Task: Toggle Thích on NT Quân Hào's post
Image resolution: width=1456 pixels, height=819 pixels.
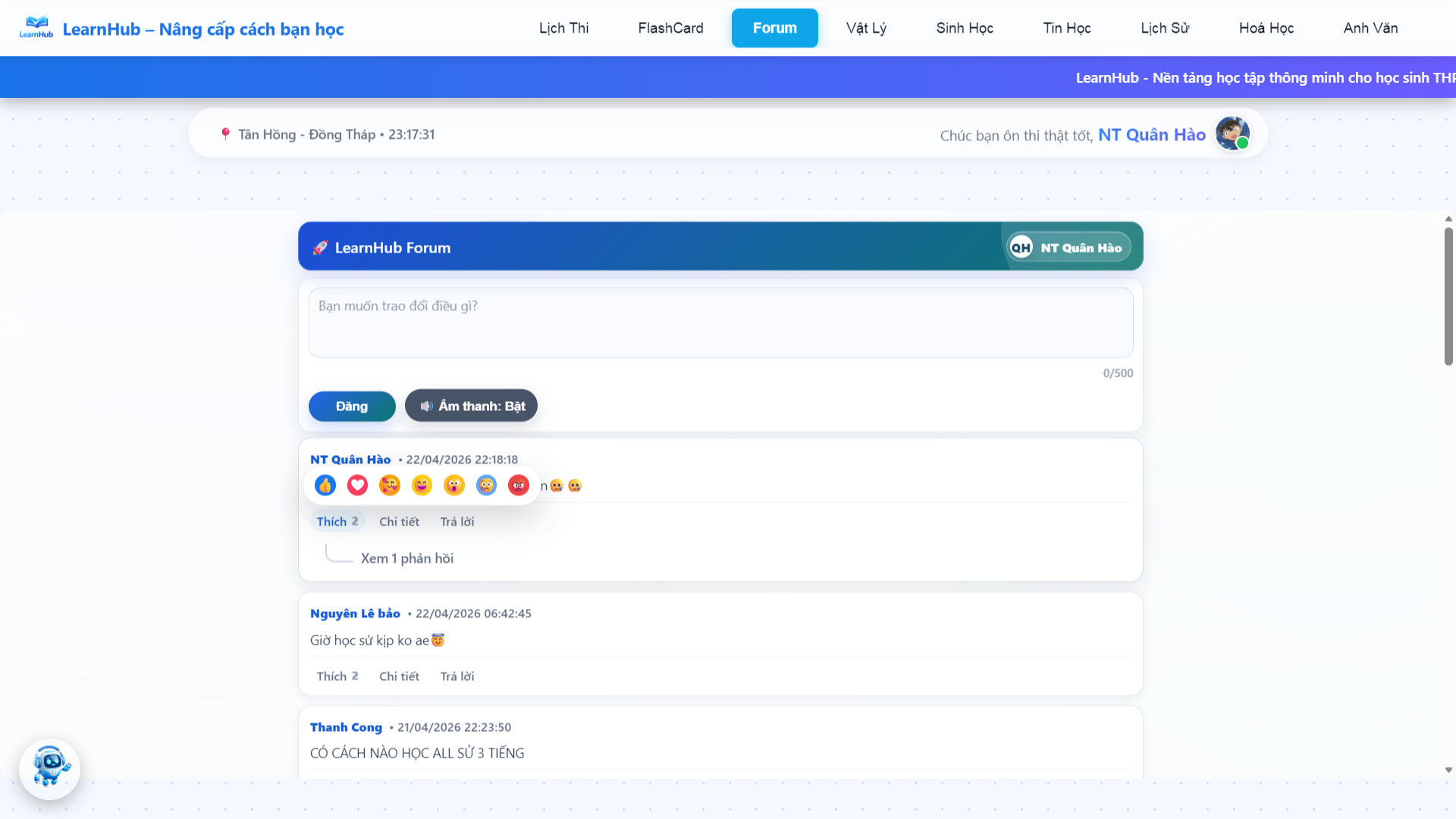Action: (337, 522)
